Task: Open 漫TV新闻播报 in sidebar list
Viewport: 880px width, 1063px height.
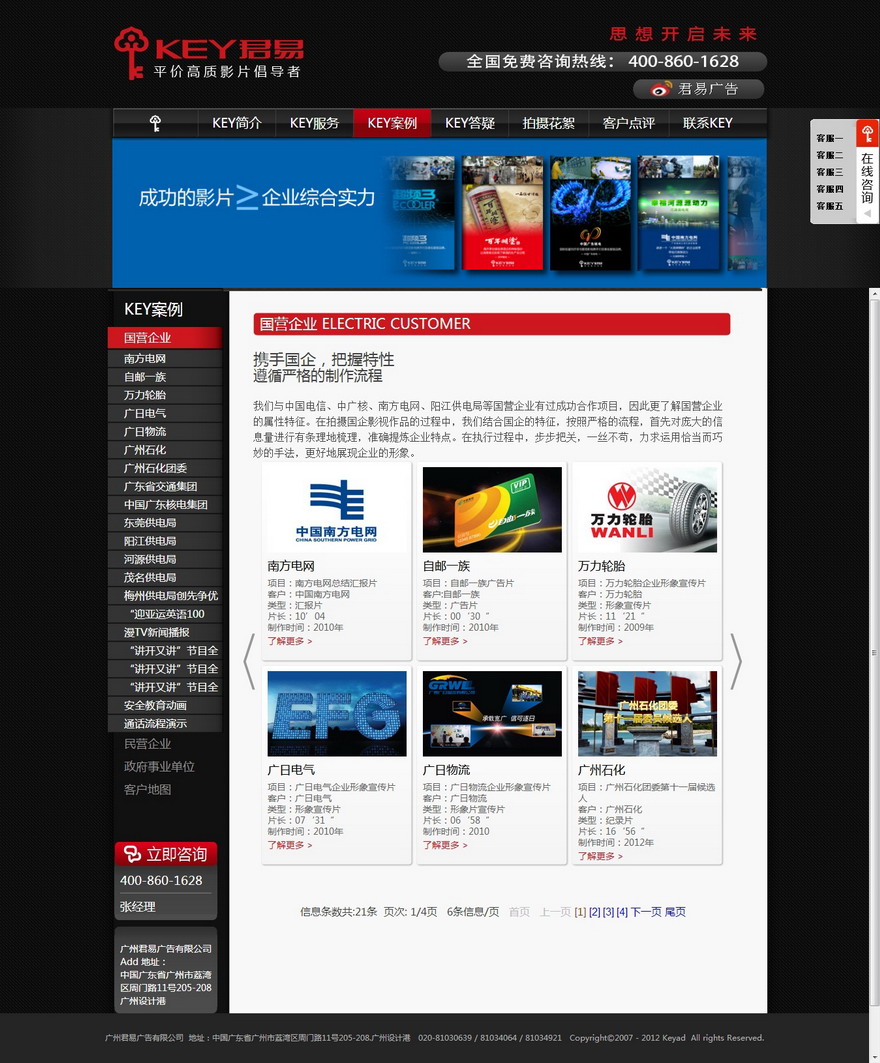Action: (x=165, y=633)
